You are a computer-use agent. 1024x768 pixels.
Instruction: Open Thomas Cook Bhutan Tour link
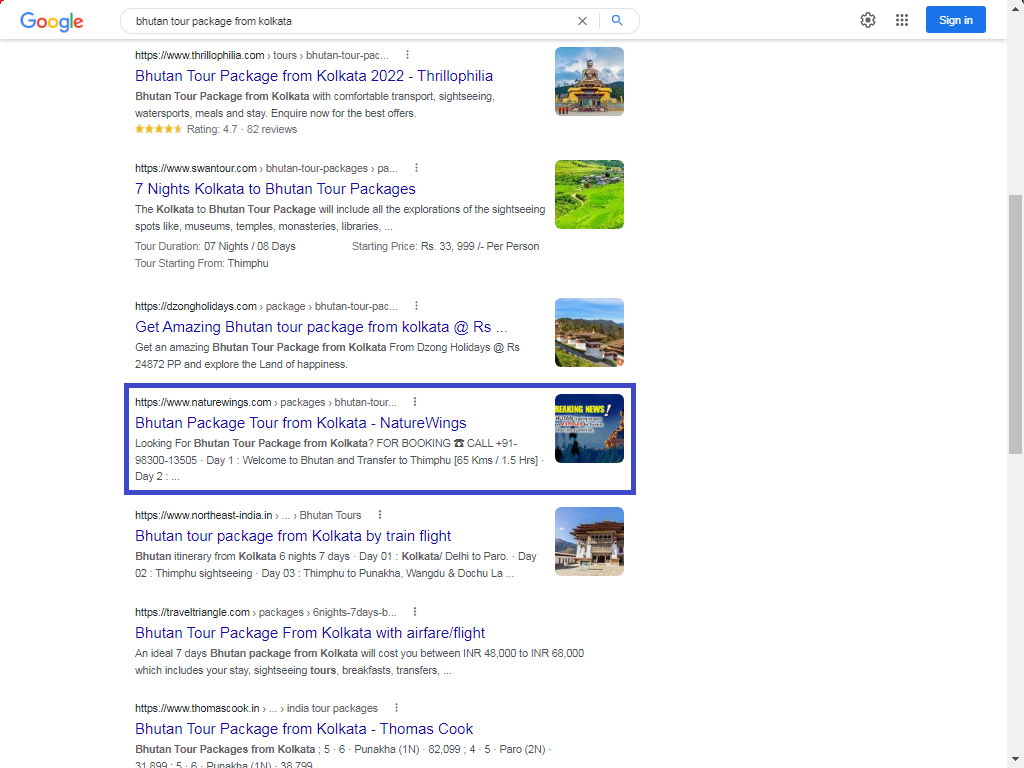click(x=304, y=729)
